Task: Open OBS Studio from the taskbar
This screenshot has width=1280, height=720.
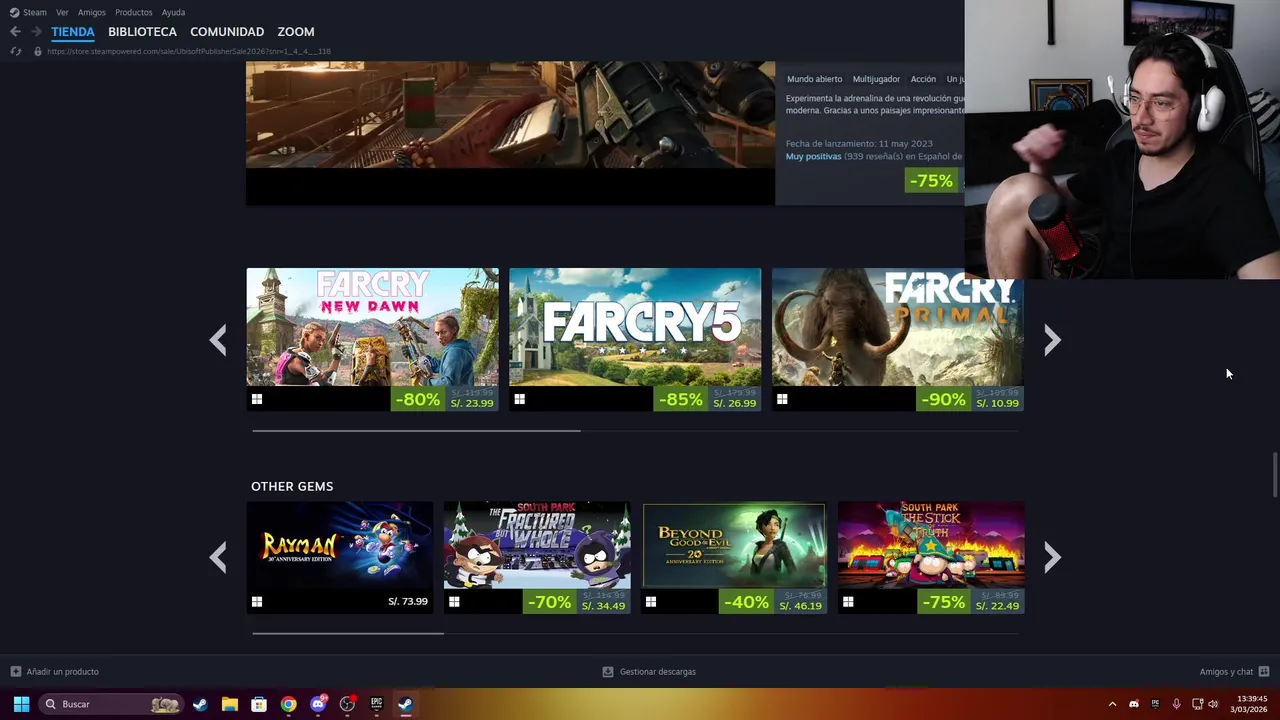Action: point(347,704)
